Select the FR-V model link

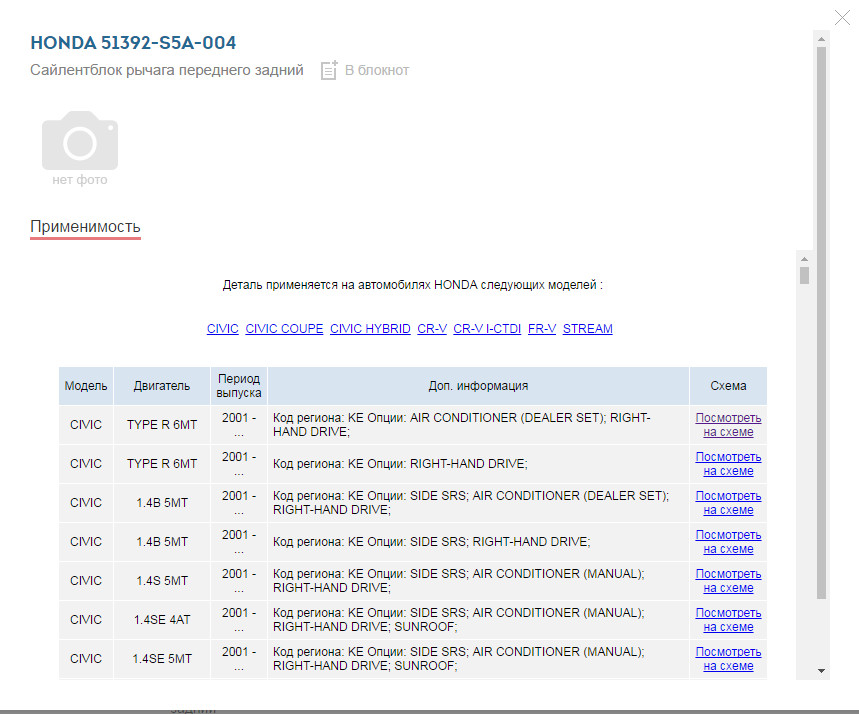[x=541, y=329]
